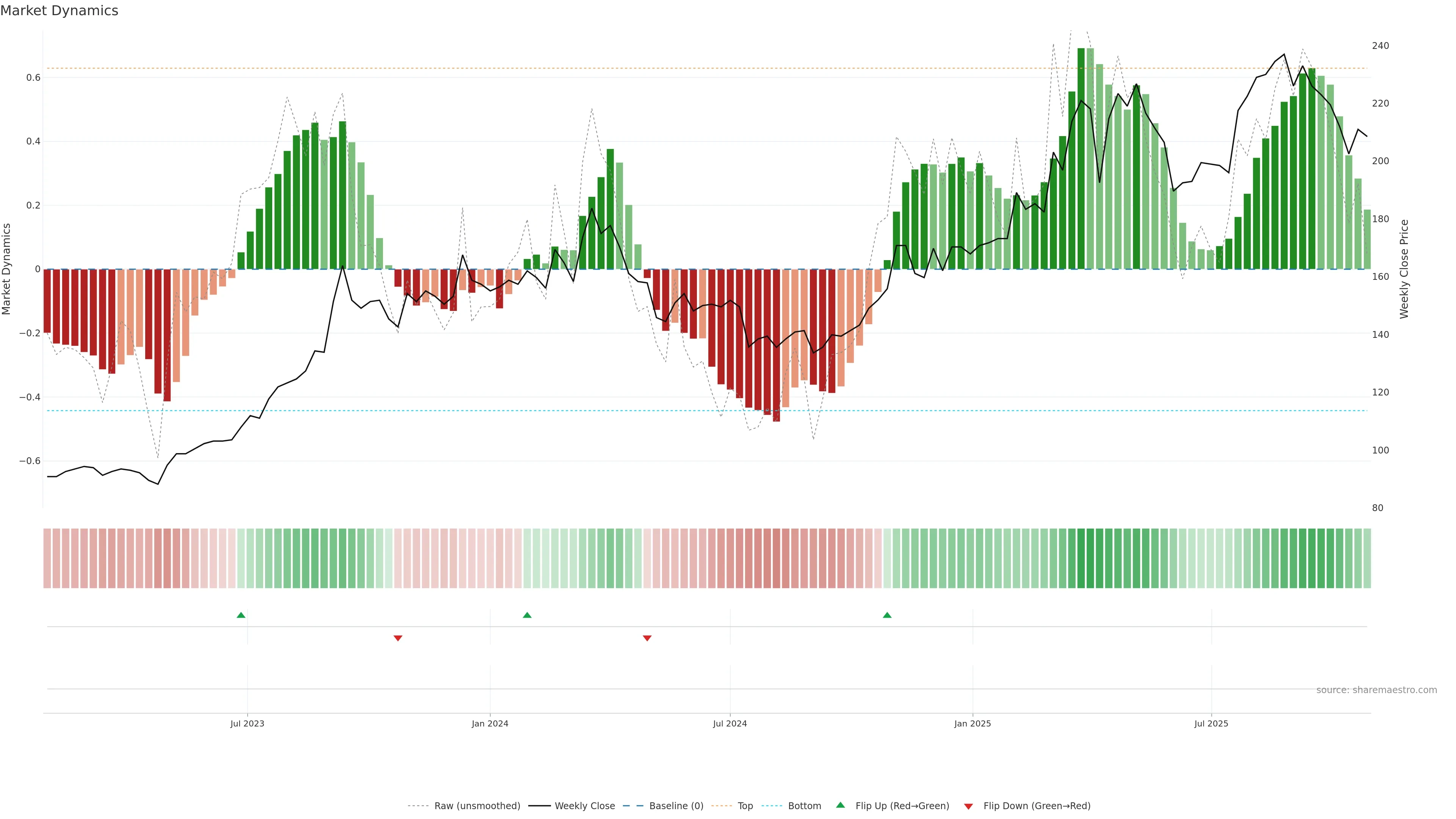Hide the Top line via legend
Screen dimensions: 1456x819
point(745,806)
